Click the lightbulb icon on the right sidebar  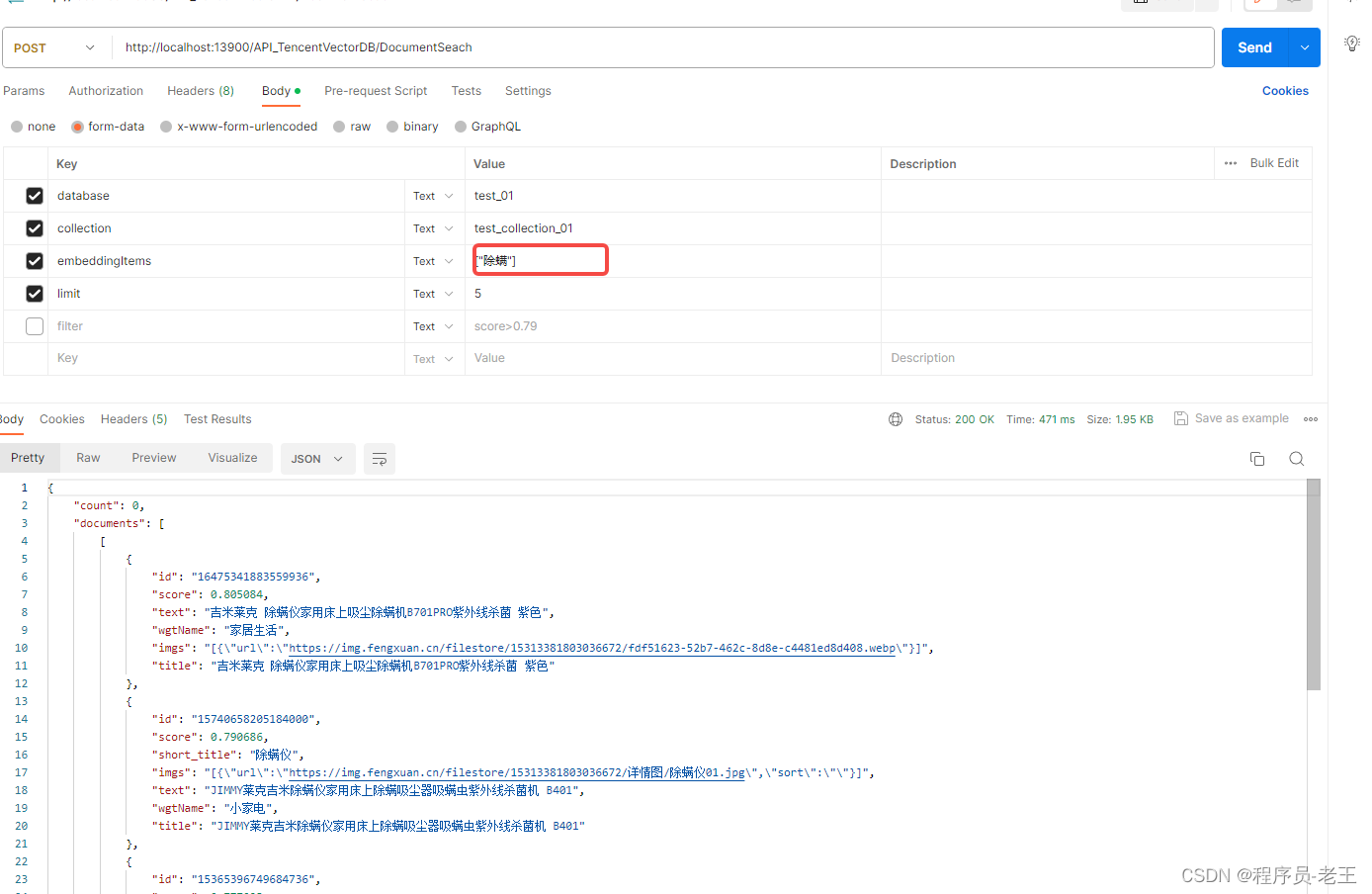click(1352, 44)
